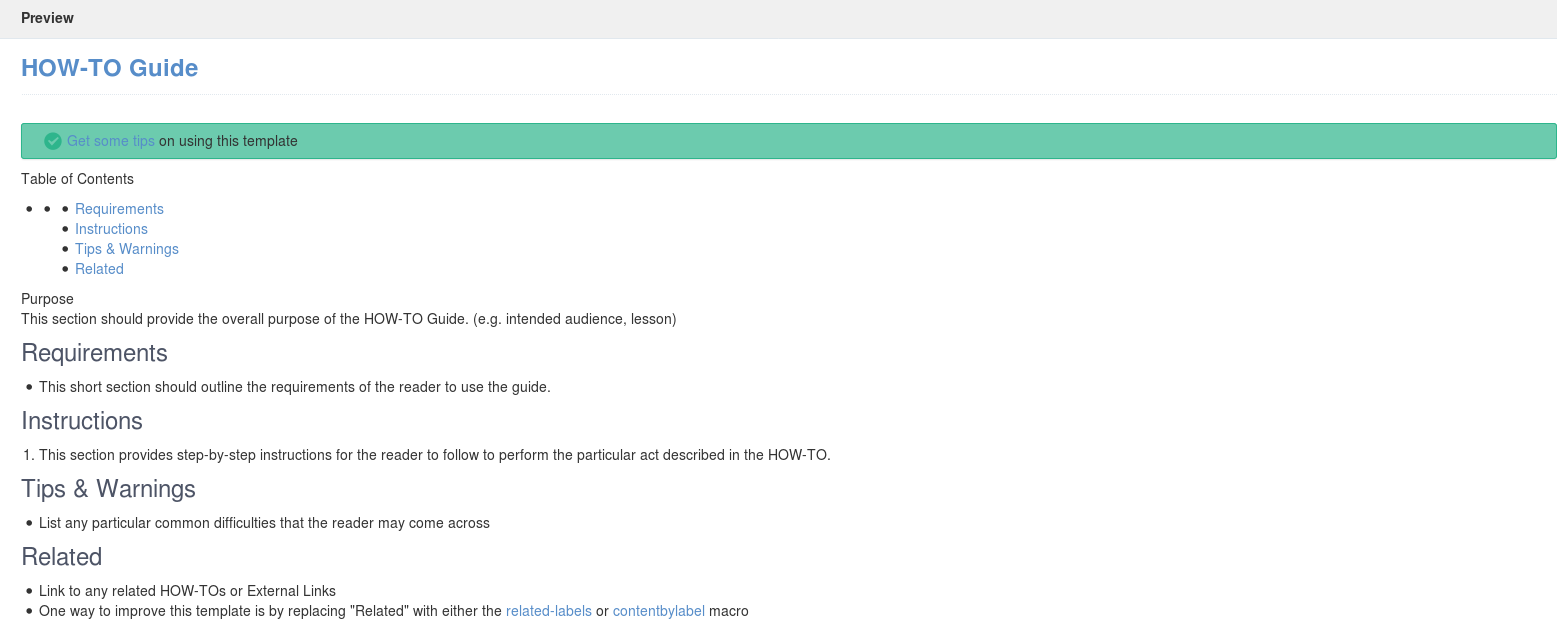This screenshot has height=632, width=1557.
Task: Click the green tips banner area
Action: 789,141
